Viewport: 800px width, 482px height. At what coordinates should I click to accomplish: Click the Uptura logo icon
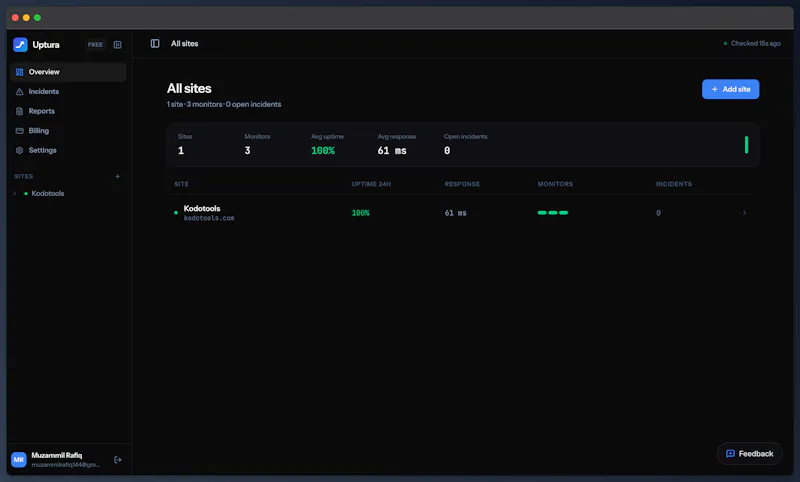coord(20,45)
